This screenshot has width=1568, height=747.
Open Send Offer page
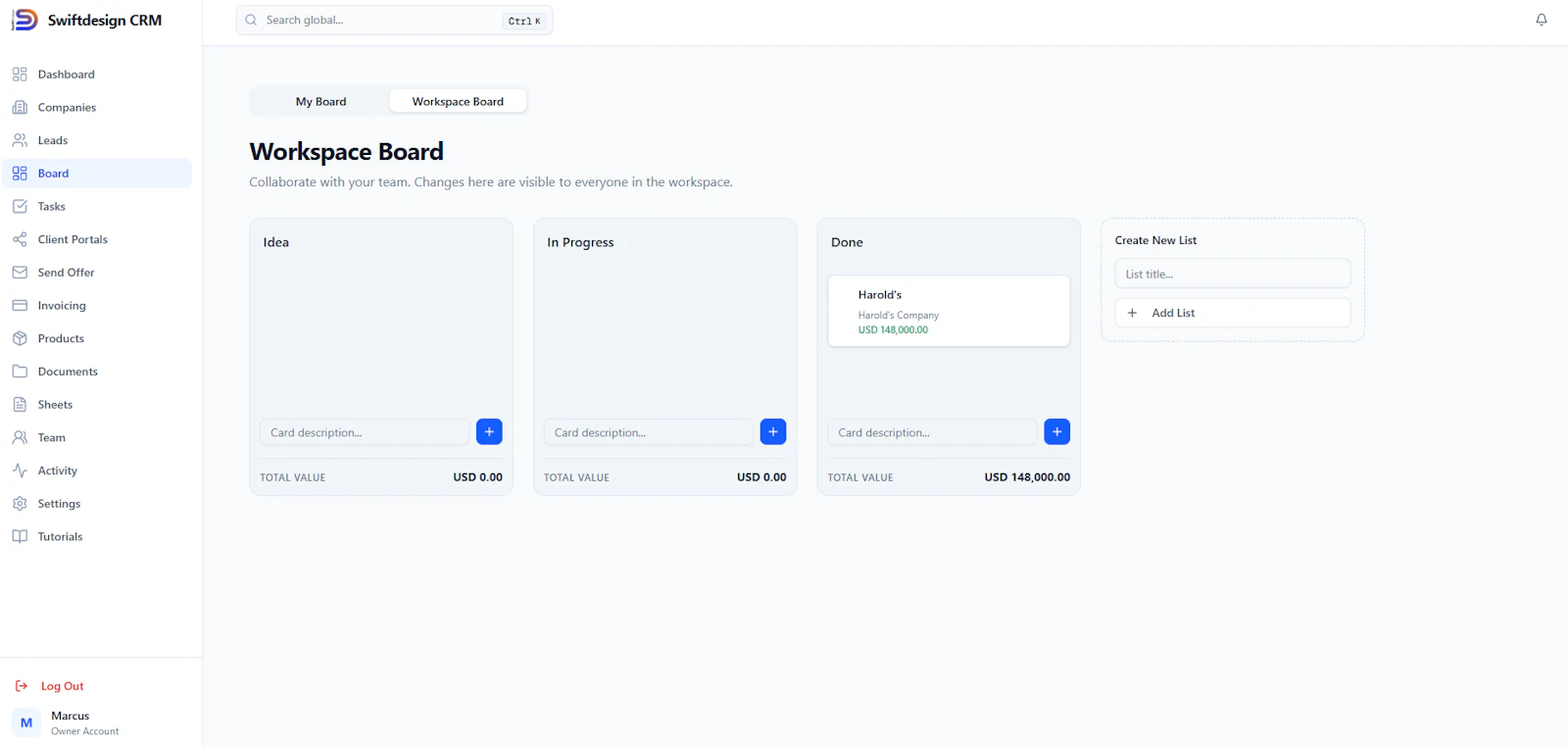coord(98,273)
